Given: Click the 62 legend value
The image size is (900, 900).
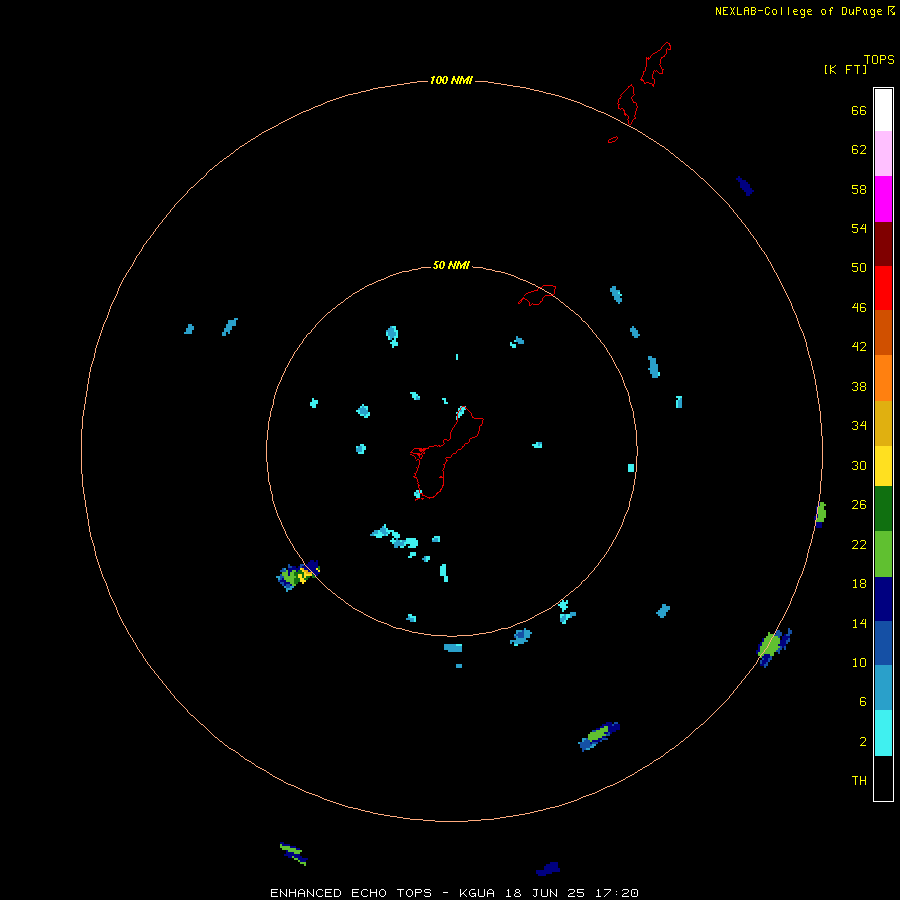Looking at the screenshot, I should (859, 150).
